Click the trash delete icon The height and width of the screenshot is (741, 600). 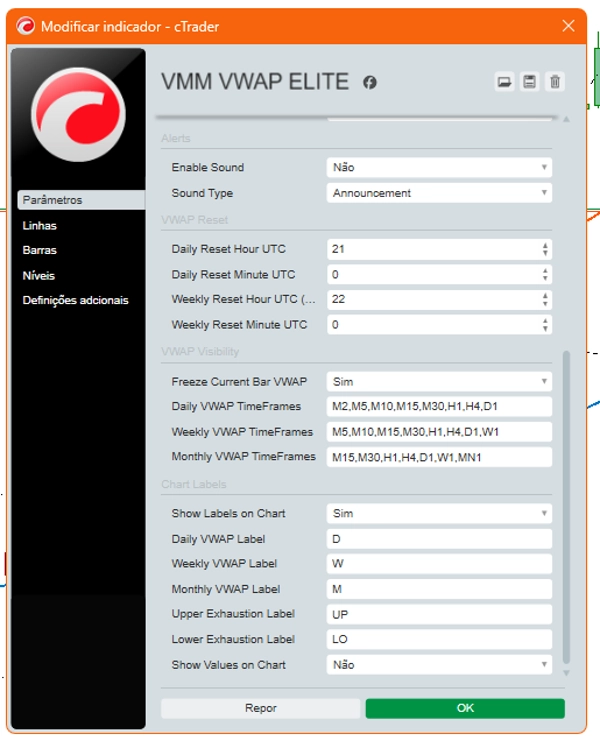555,82
